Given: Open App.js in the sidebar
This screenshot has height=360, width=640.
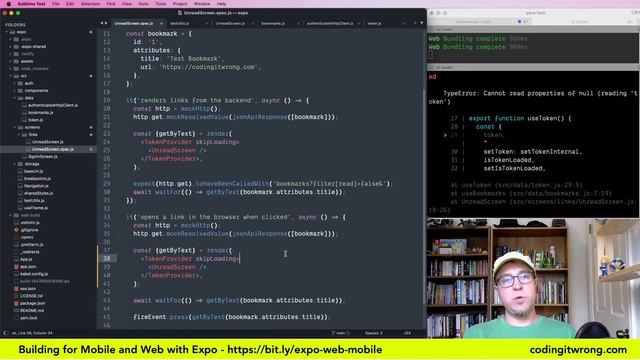Looking at the screenshot, I should pos(26,259).
